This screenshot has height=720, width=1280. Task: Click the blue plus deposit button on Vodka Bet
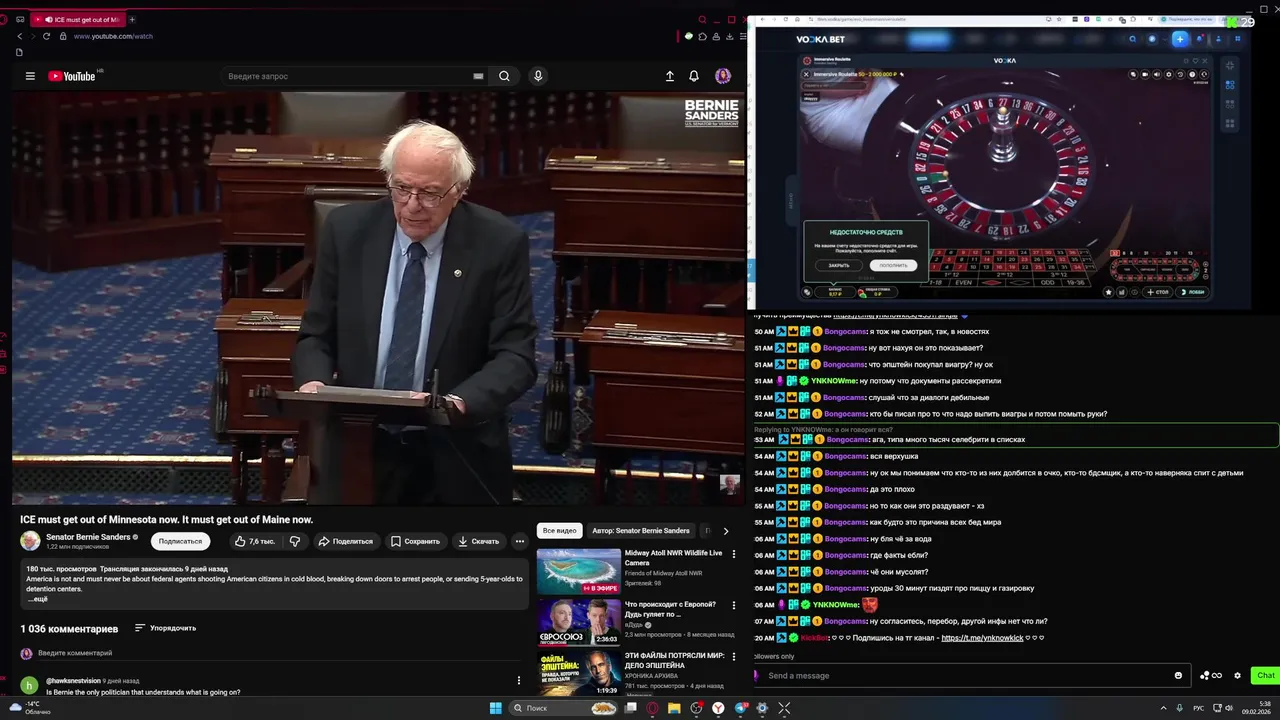1180,39
